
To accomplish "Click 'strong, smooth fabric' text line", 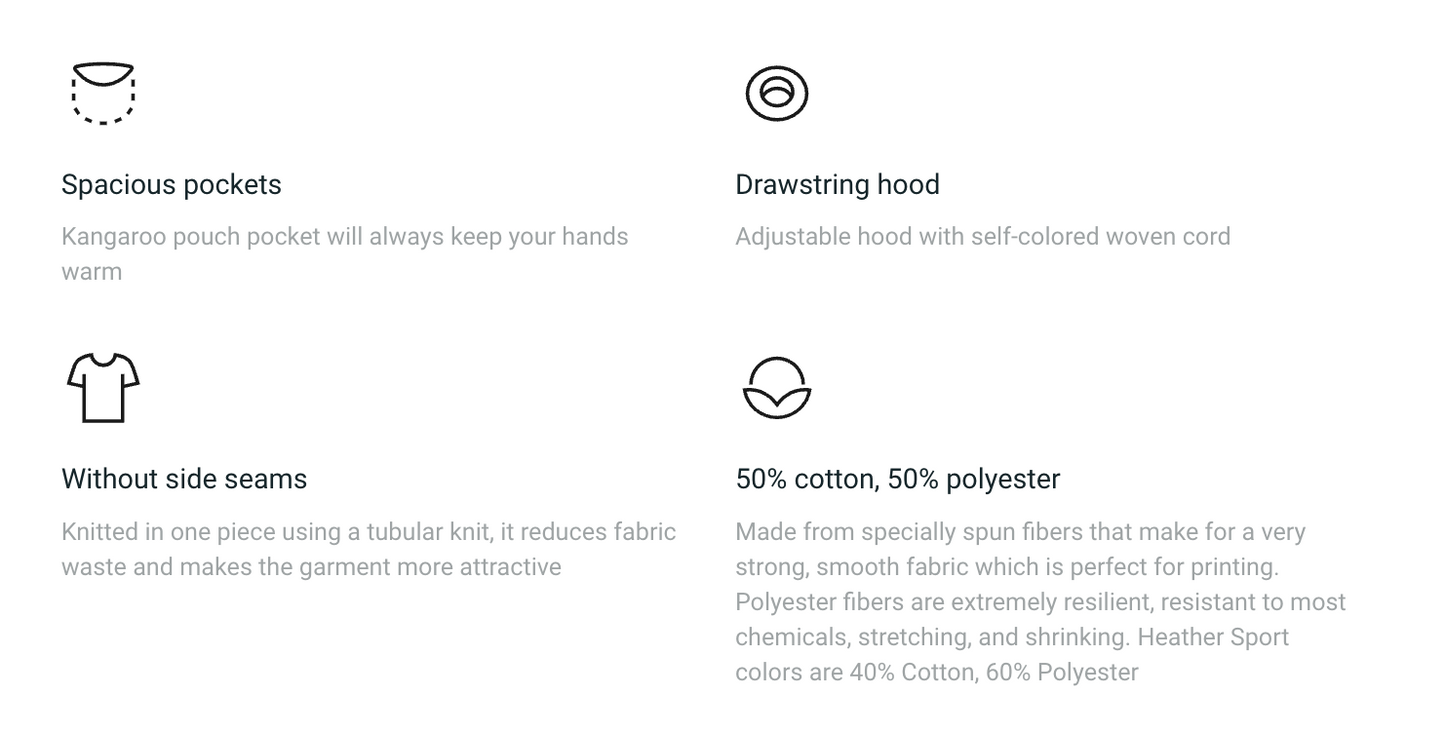I will click(1007, 567).
